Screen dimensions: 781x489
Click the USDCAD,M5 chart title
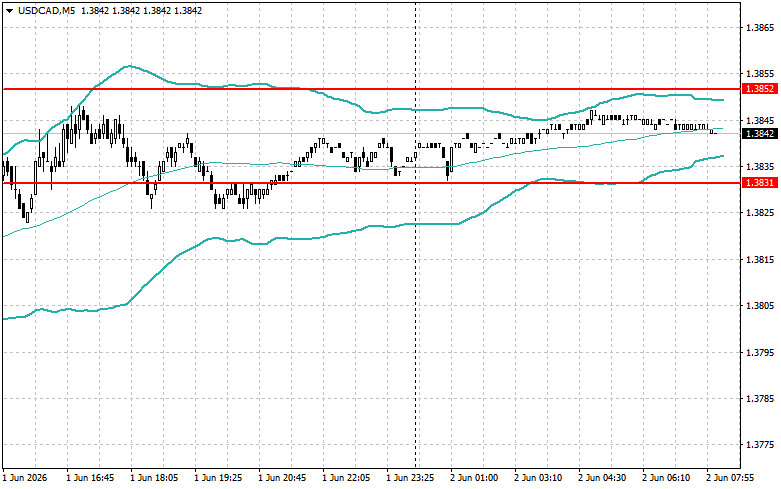46,10
